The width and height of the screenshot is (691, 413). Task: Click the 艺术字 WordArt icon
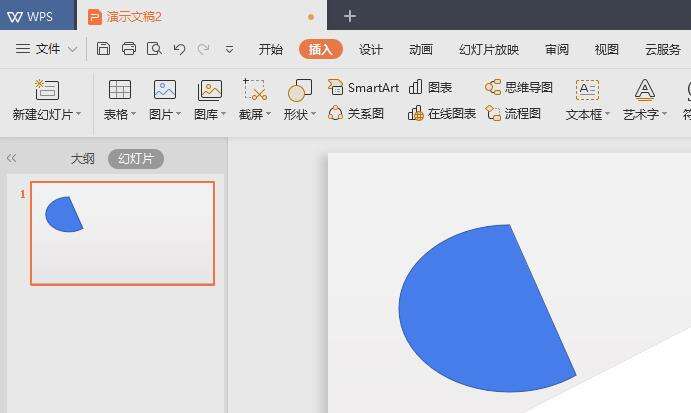644,90
